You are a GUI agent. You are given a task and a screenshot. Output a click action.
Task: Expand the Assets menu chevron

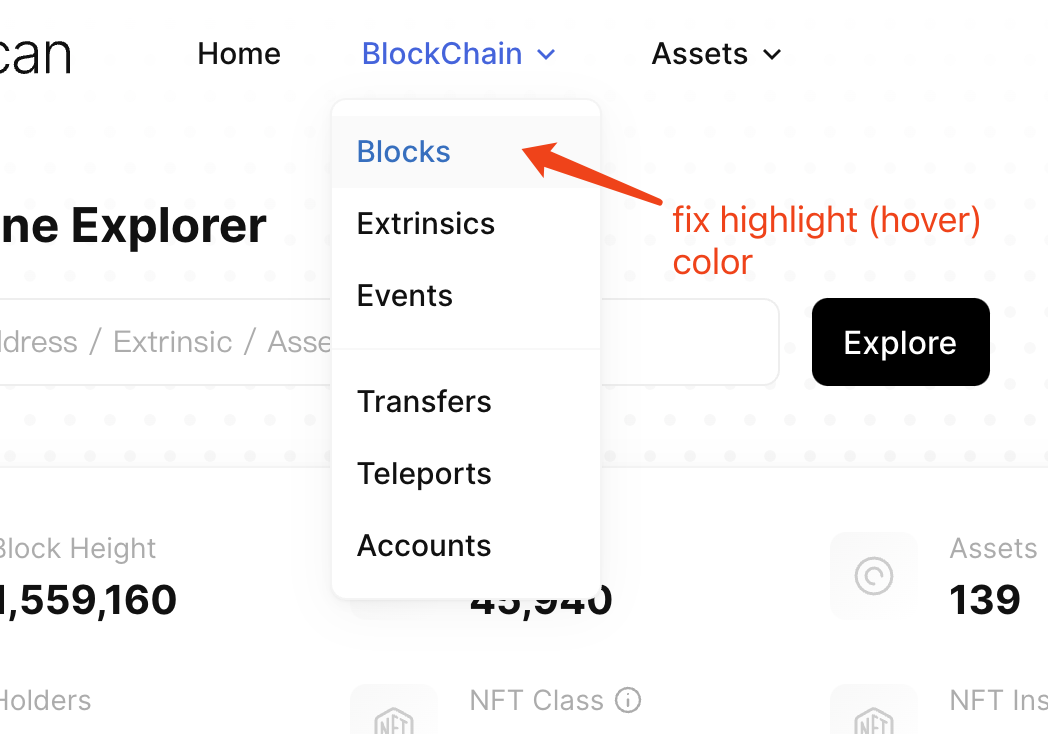point(772,54)
